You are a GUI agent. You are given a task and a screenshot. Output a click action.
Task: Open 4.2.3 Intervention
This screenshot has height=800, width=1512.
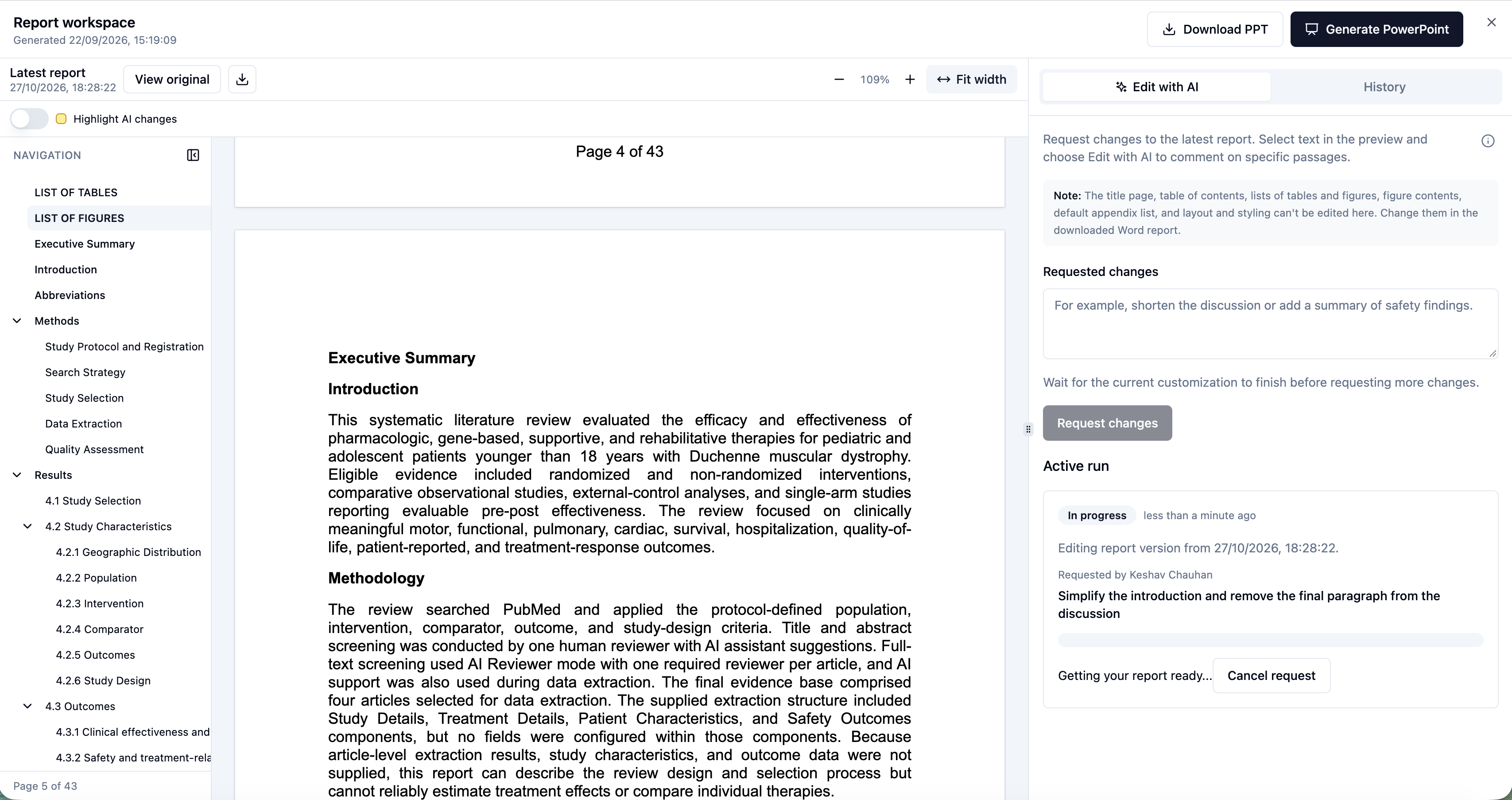point(100,603)
